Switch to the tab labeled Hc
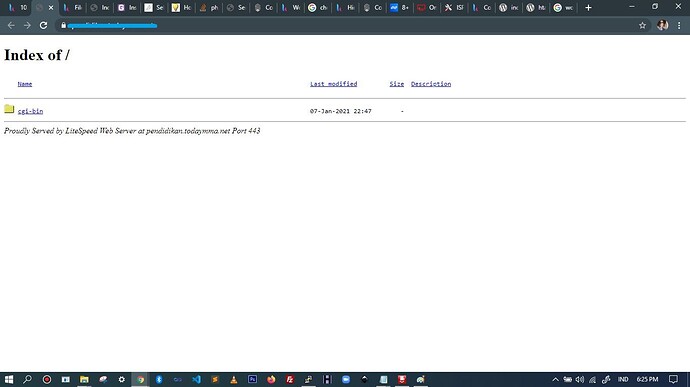The height and width of the screenshot is (387, 690). coord(181,7)
